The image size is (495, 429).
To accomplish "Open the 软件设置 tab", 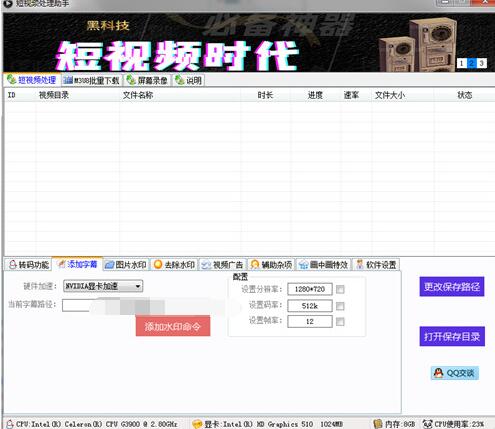I will 376,265.
